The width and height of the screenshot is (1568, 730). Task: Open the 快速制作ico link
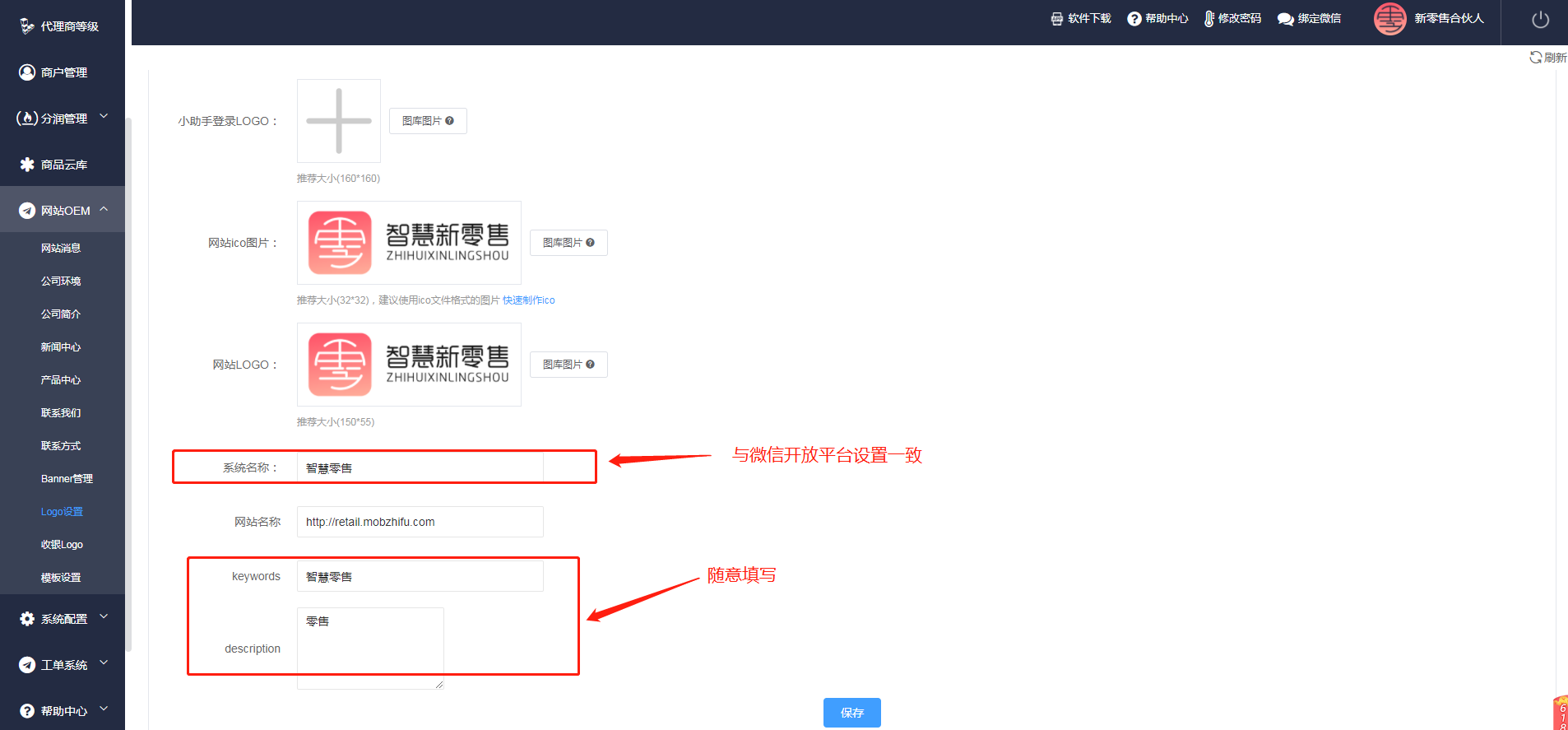[x=529, y=300]
